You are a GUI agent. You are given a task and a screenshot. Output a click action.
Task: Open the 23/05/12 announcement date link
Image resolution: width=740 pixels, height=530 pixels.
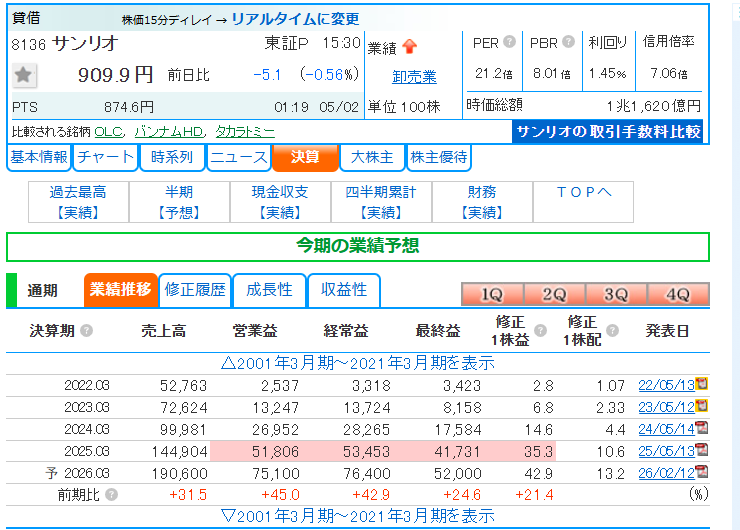pos(666,407)
